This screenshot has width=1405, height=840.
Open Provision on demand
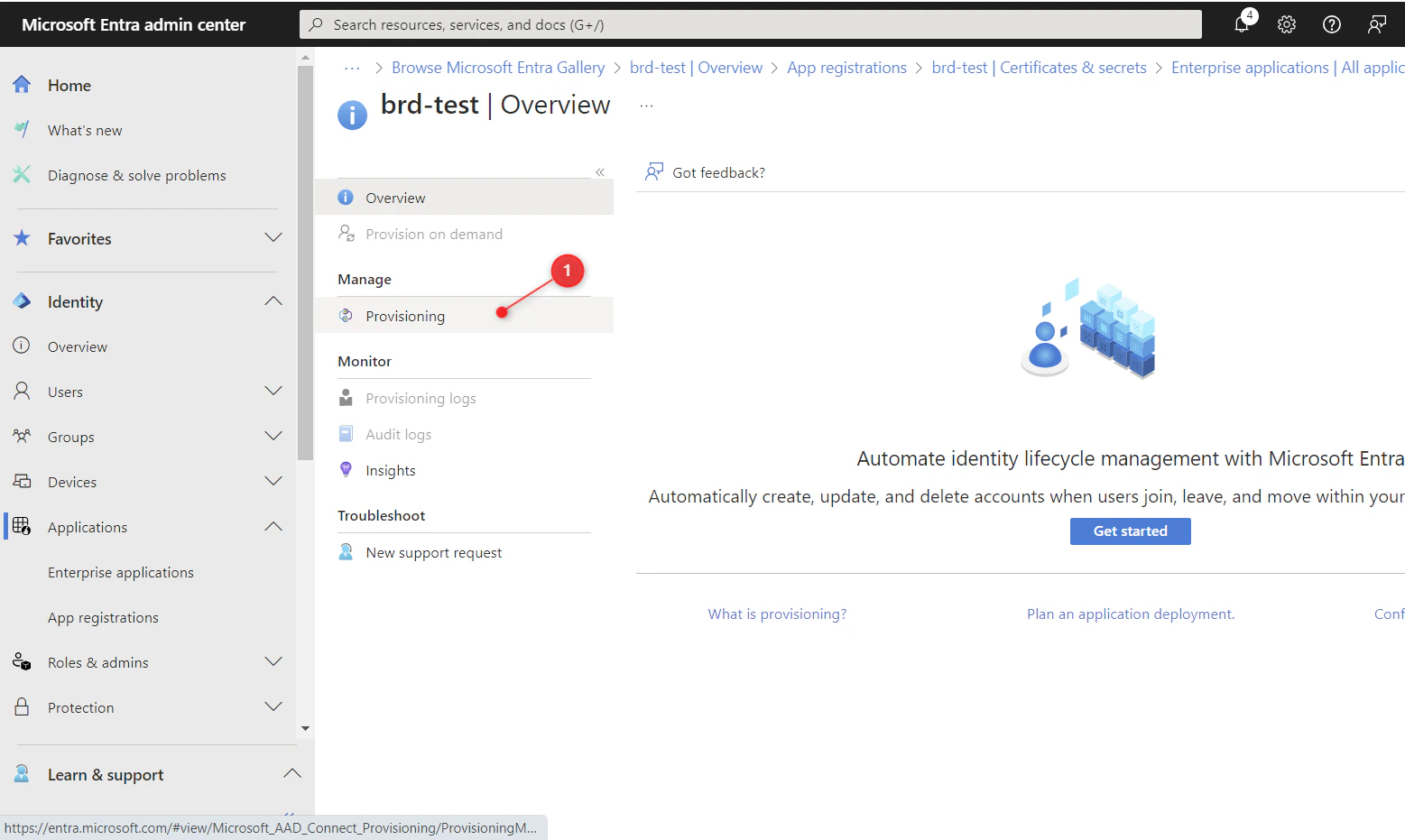point(464,234)
